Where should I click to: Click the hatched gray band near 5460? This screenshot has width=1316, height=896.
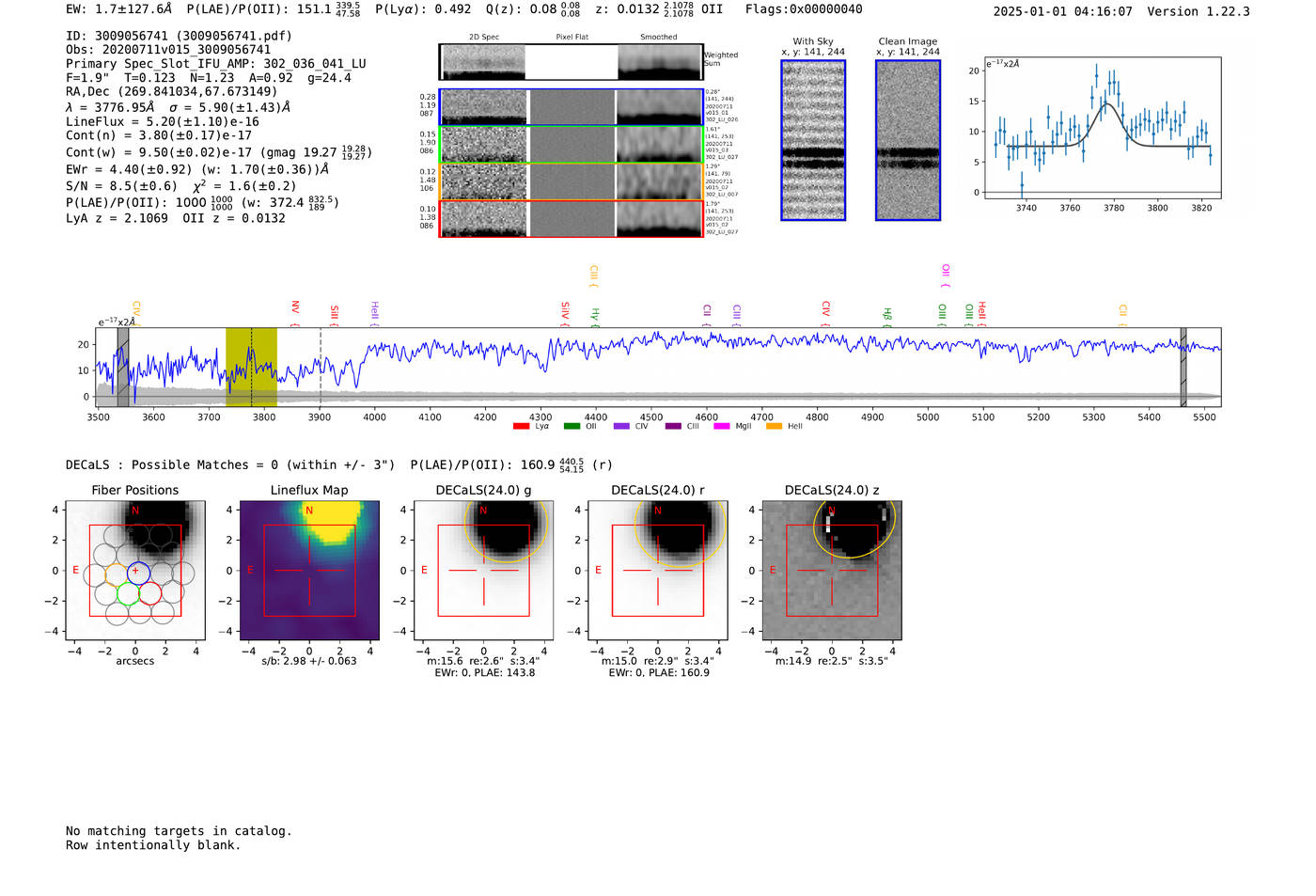[1183, 368]
